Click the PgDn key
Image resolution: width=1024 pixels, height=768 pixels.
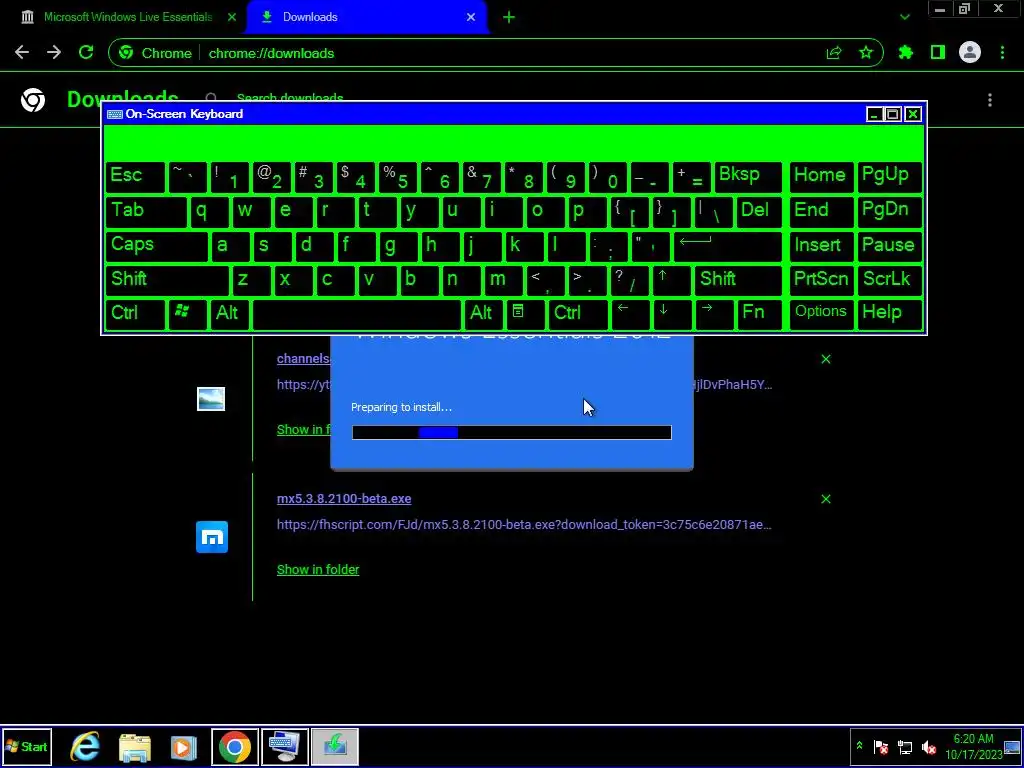pos(889,212)
